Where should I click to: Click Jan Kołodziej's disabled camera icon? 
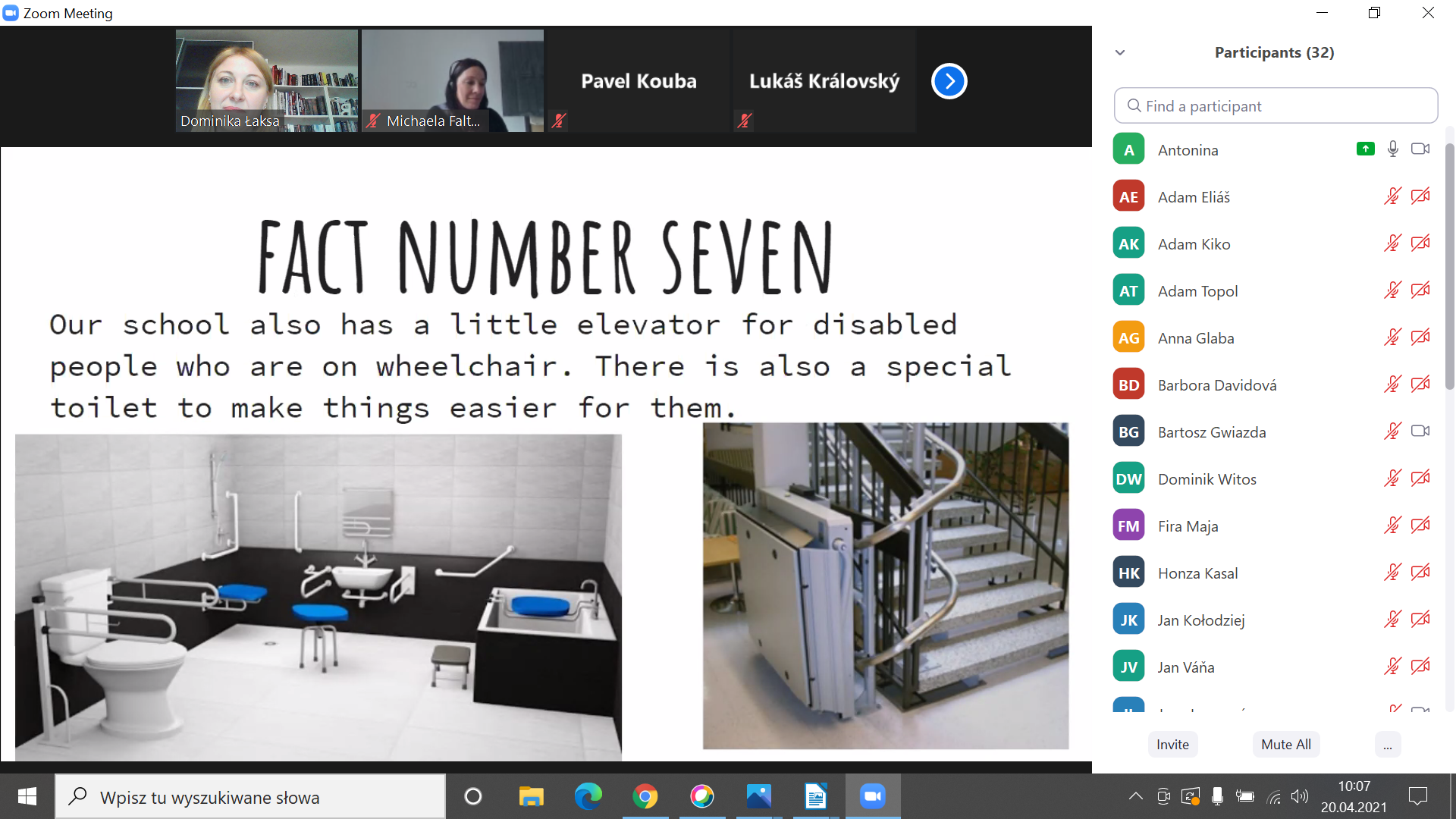1420,620
